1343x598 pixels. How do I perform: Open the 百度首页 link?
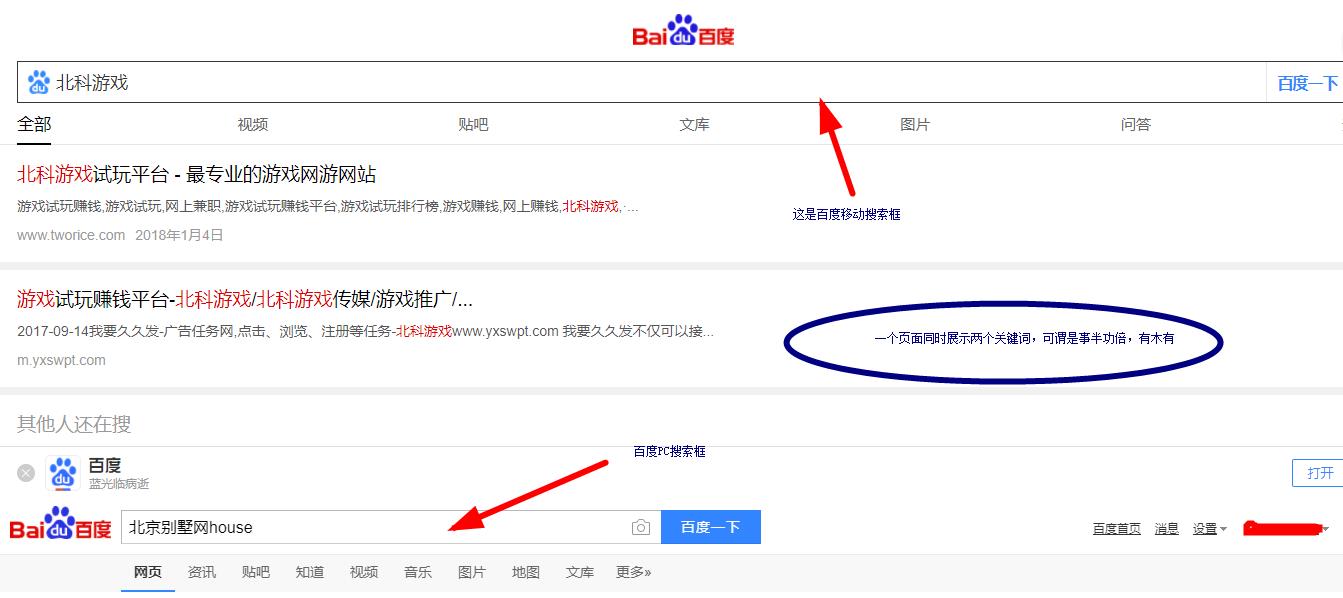(1117, 529)
